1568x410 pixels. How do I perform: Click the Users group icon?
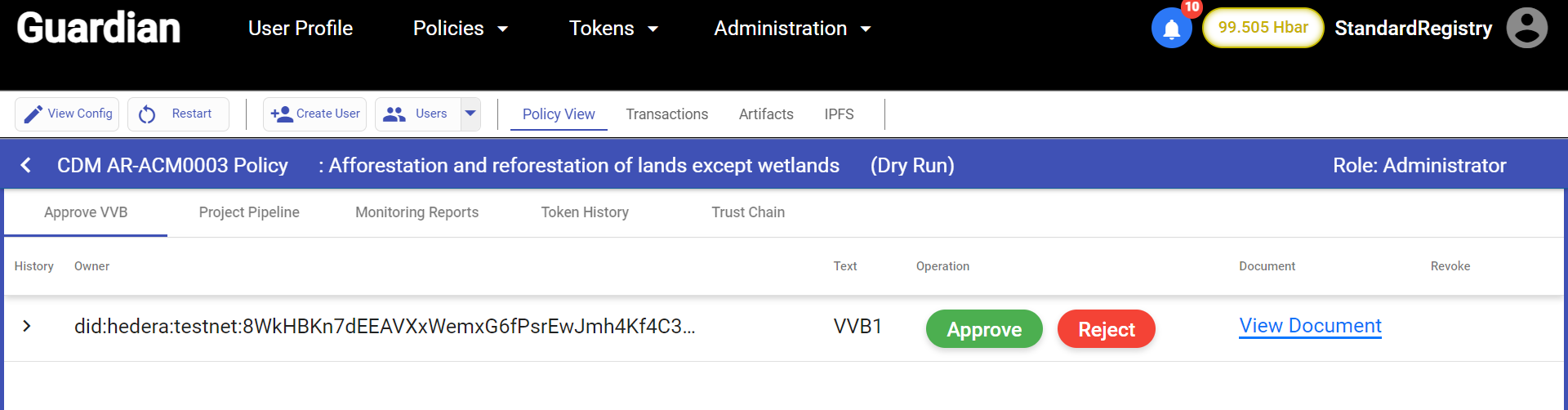394,114
